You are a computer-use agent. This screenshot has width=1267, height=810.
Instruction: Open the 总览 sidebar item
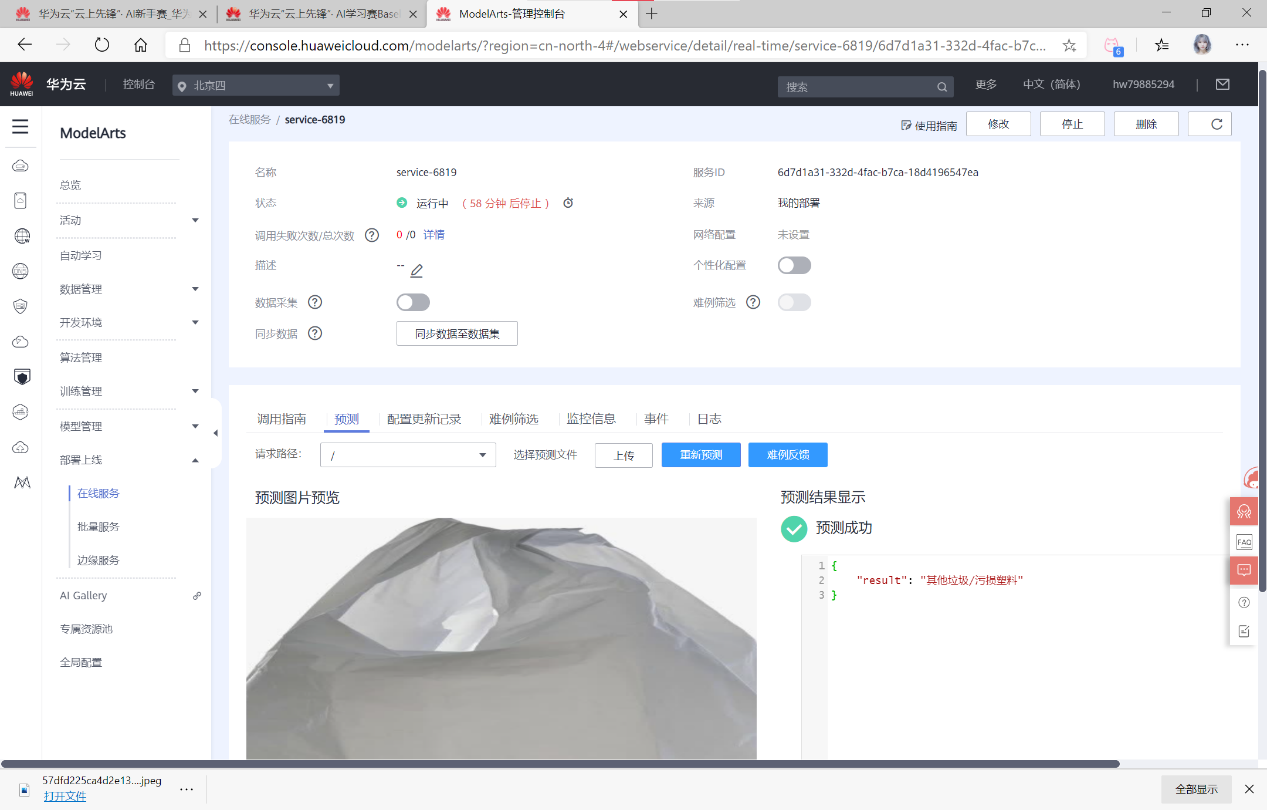point(70,185)
